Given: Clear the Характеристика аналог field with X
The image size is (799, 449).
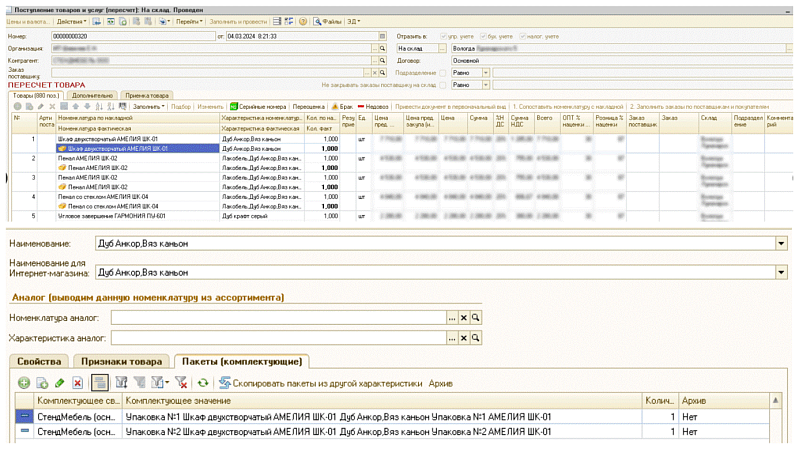Looking at the screenshot, I should [464, 338].
